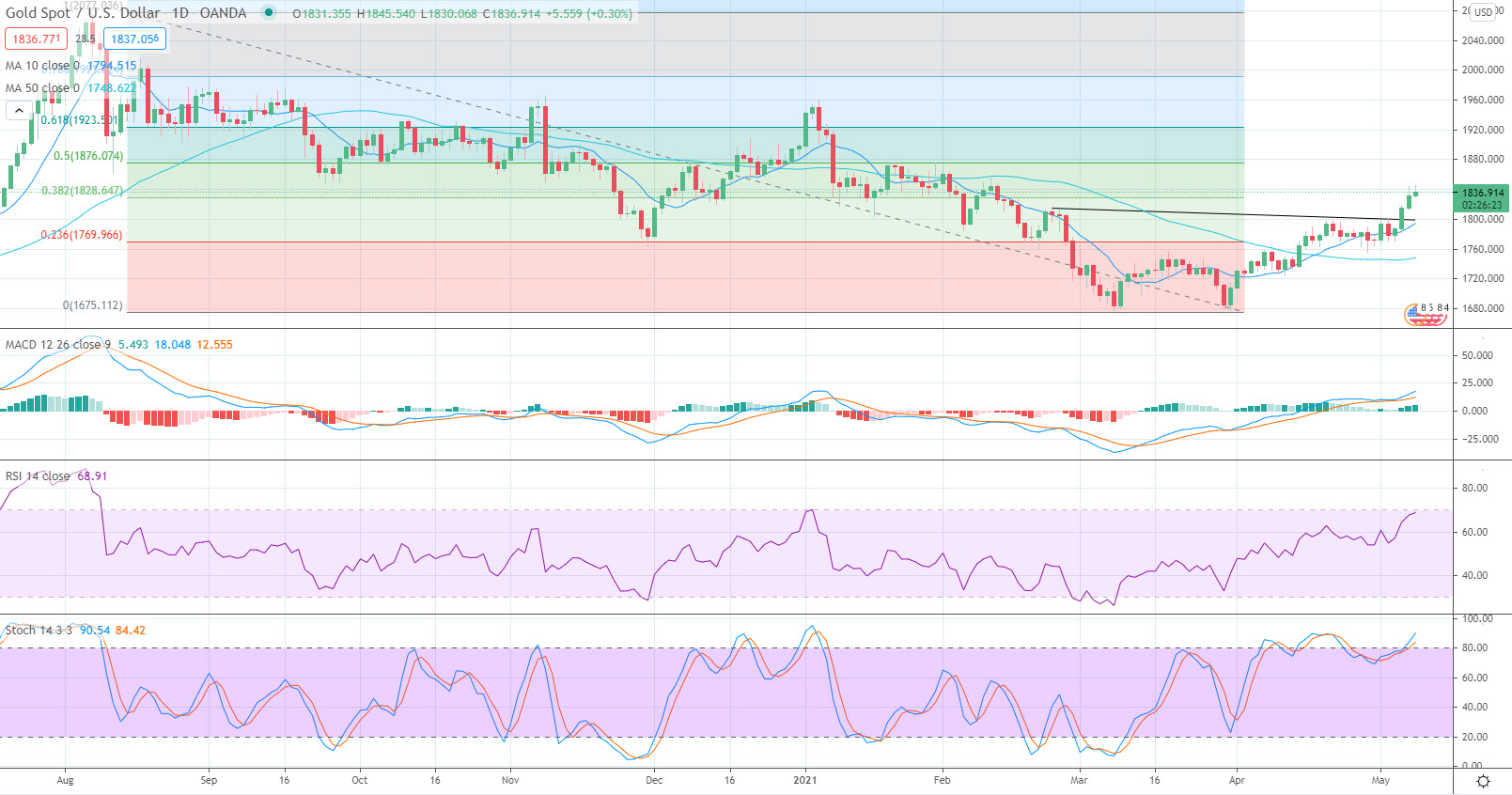Click the 0.618 Fibonacci level label
The width and height of the screenshot is (1512, 795).
click(80, 120)
